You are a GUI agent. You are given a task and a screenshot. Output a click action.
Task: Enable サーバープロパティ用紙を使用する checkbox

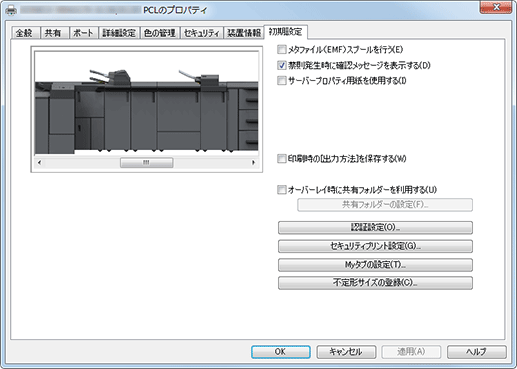[282, 81]
